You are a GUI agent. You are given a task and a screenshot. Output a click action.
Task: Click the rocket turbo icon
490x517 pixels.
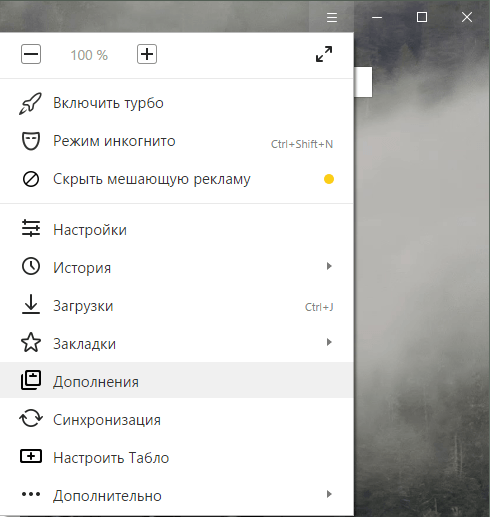click(30, 104)
